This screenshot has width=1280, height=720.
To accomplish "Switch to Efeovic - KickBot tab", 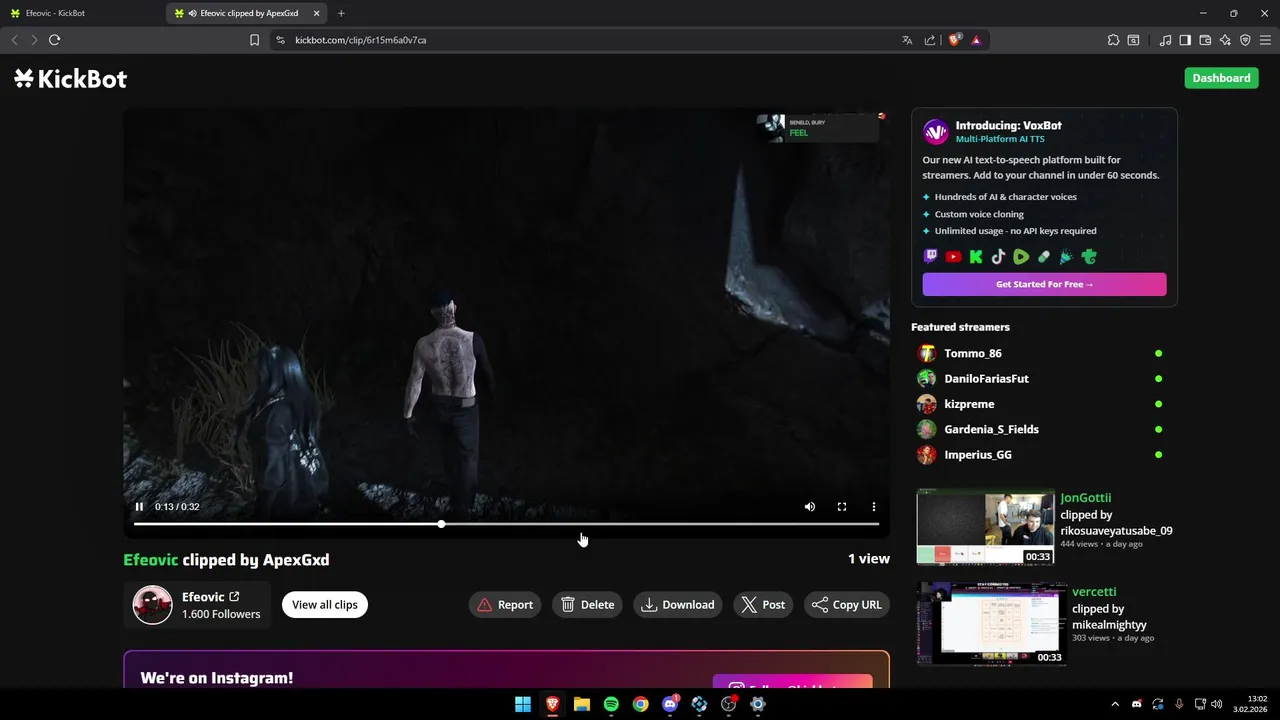I will pos(80,13).
